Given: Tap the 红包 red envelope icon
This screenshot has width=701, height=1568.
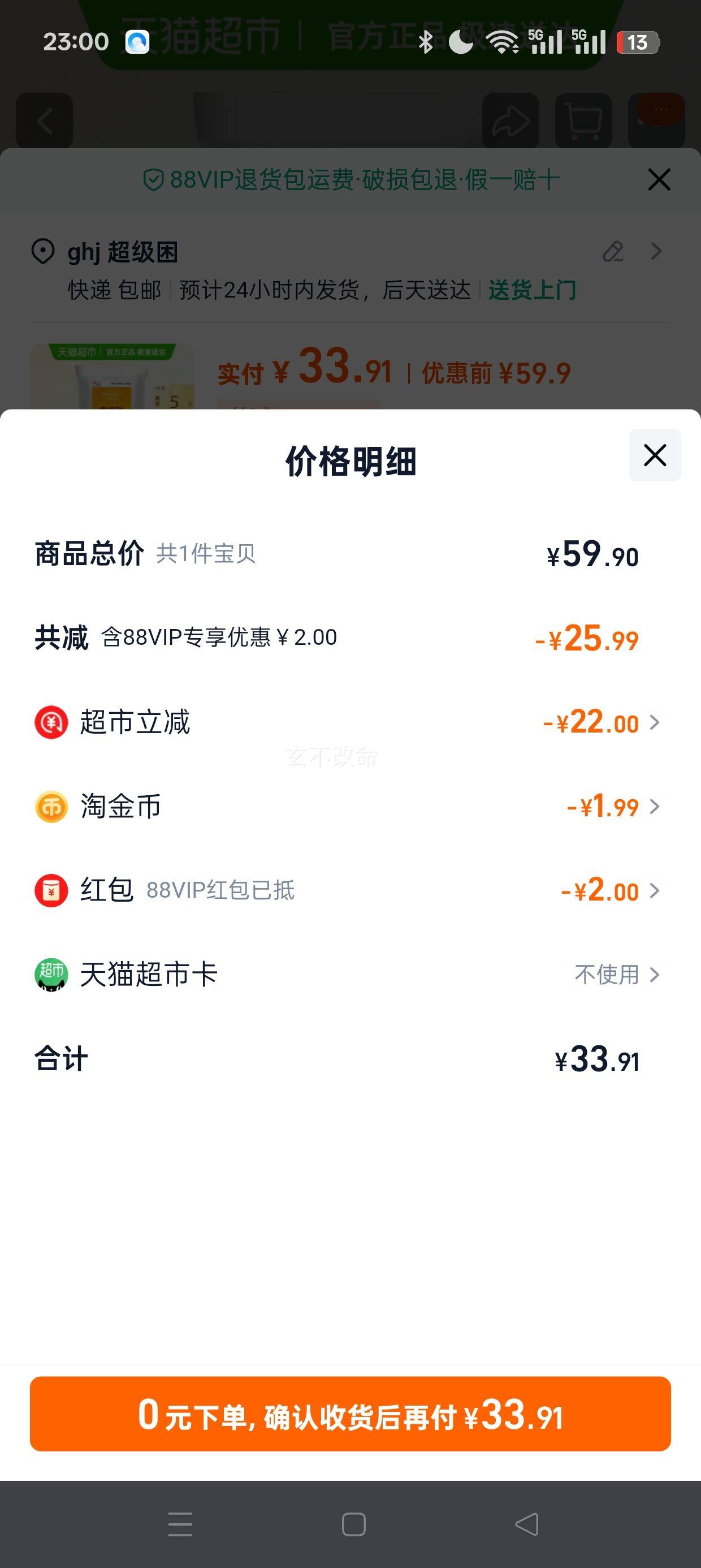Looking at the screenshot, I should click(x=51, y=890).
